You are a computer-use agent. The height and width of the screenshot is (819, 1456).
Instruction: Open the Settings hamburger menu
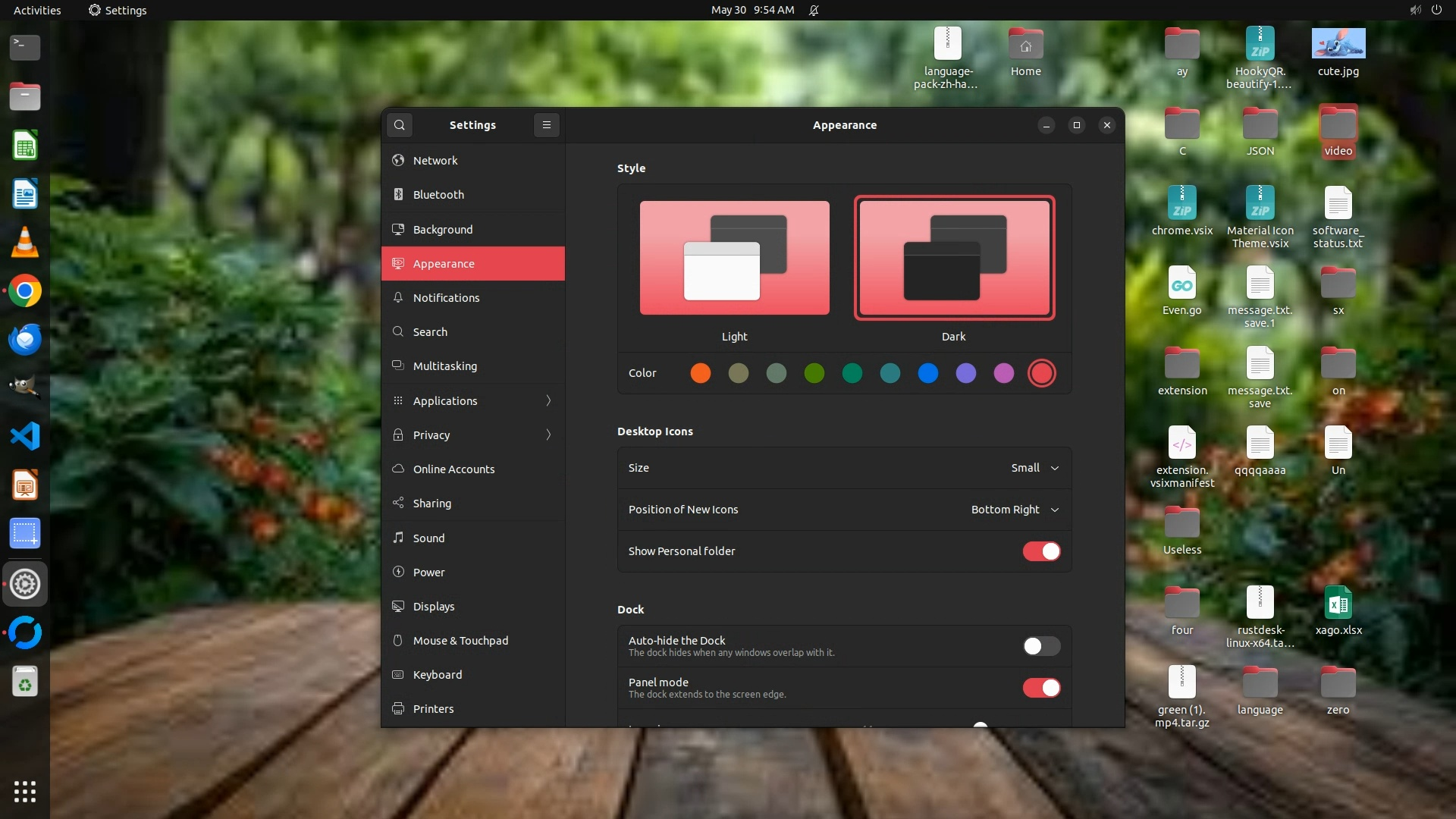(x=546, y=125)
